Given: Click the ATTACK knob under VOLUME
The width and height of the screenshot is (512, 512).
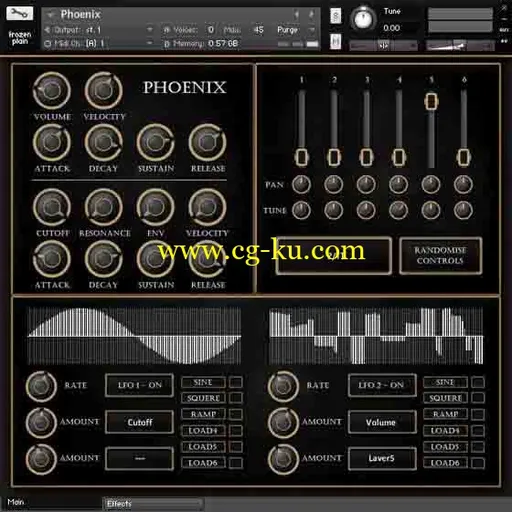Looking at the screenshot, I should [52, 143].
